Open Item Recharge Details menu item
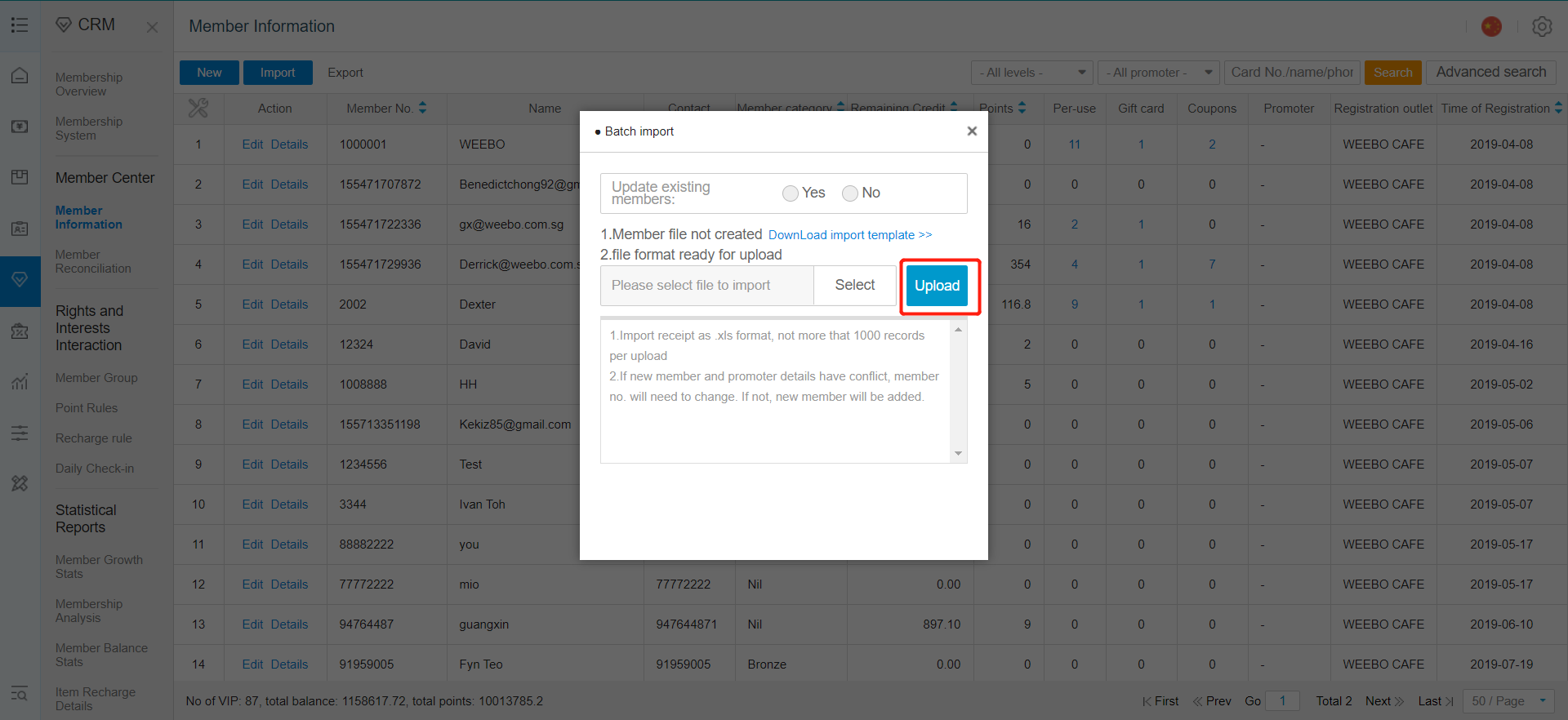Viewport: 1568px width, 720px height. coord(96,699)
